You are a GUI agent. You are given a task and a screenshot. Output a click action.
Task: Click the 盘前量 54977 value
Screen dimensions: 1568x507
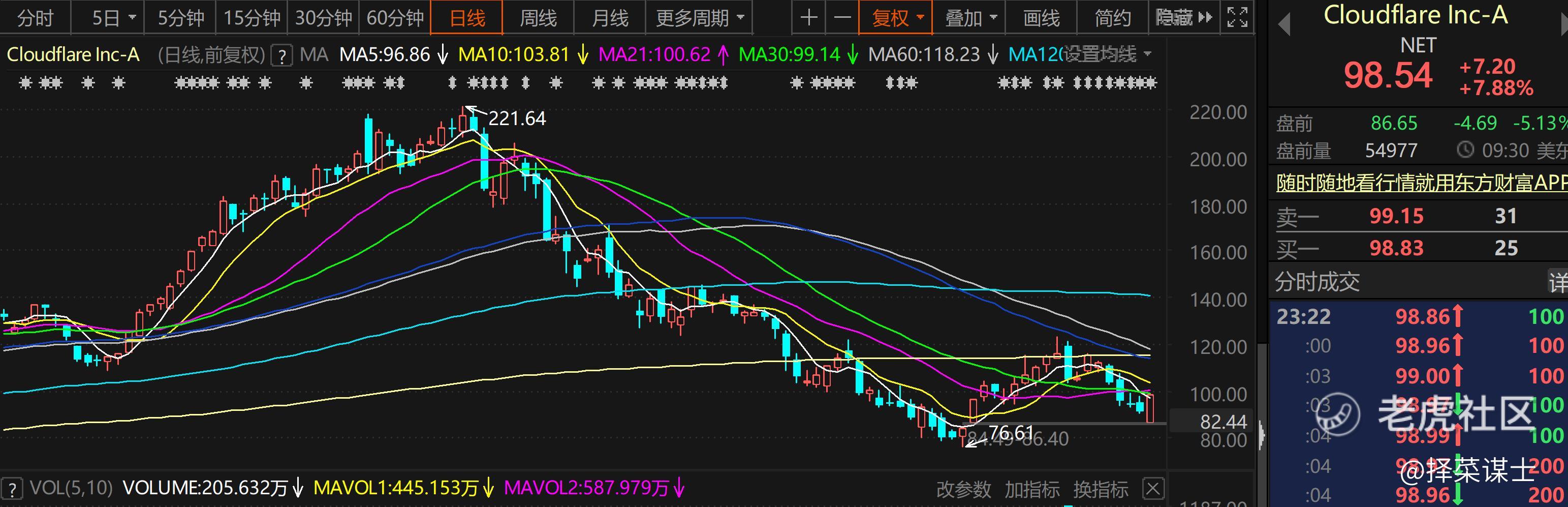pyautogui.click(x=1391, y=150)
